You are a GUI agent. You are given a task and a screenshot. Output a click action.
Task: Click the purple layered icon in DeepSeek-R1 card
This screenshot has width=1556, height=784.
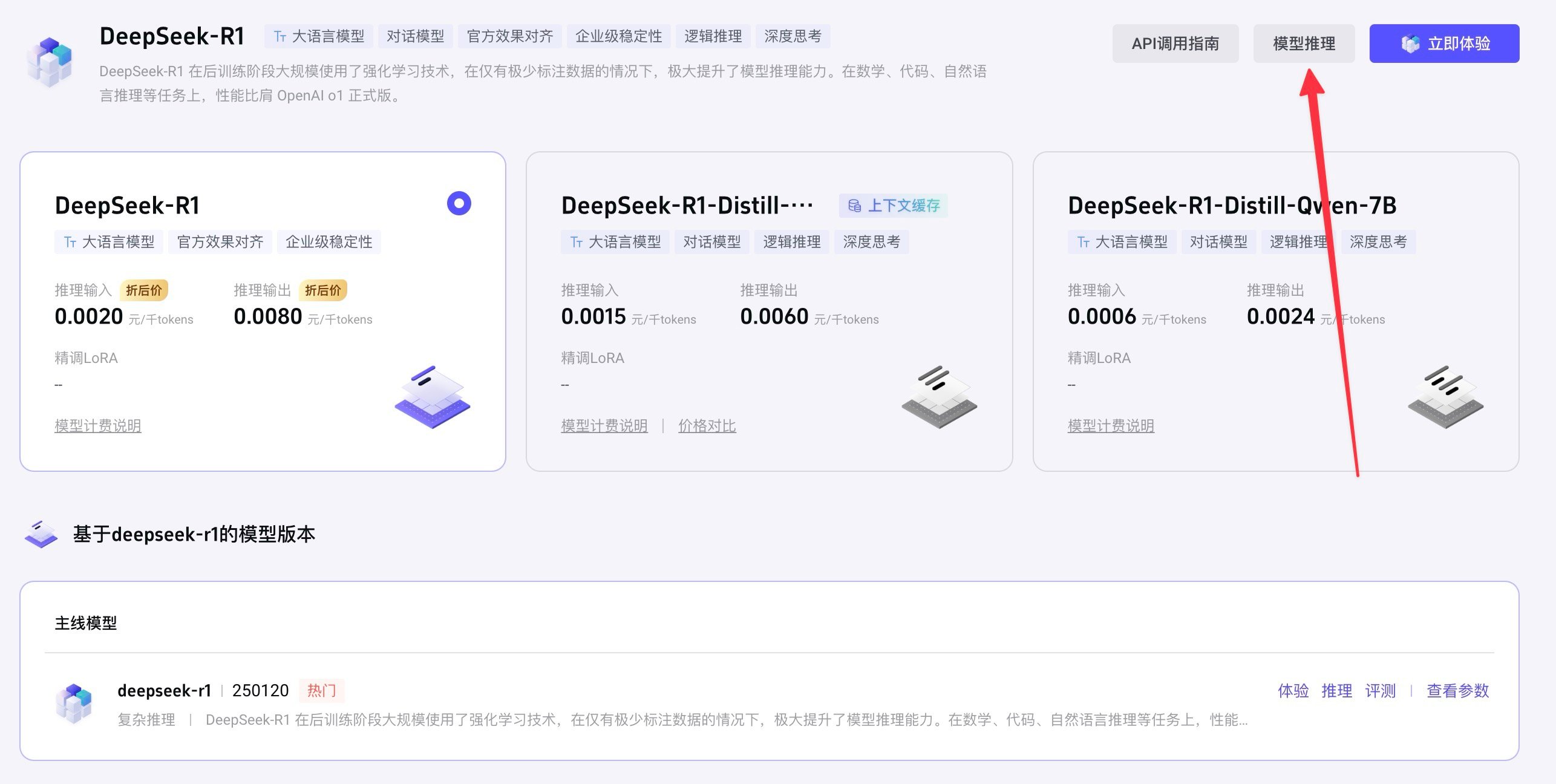coord(433,397)
